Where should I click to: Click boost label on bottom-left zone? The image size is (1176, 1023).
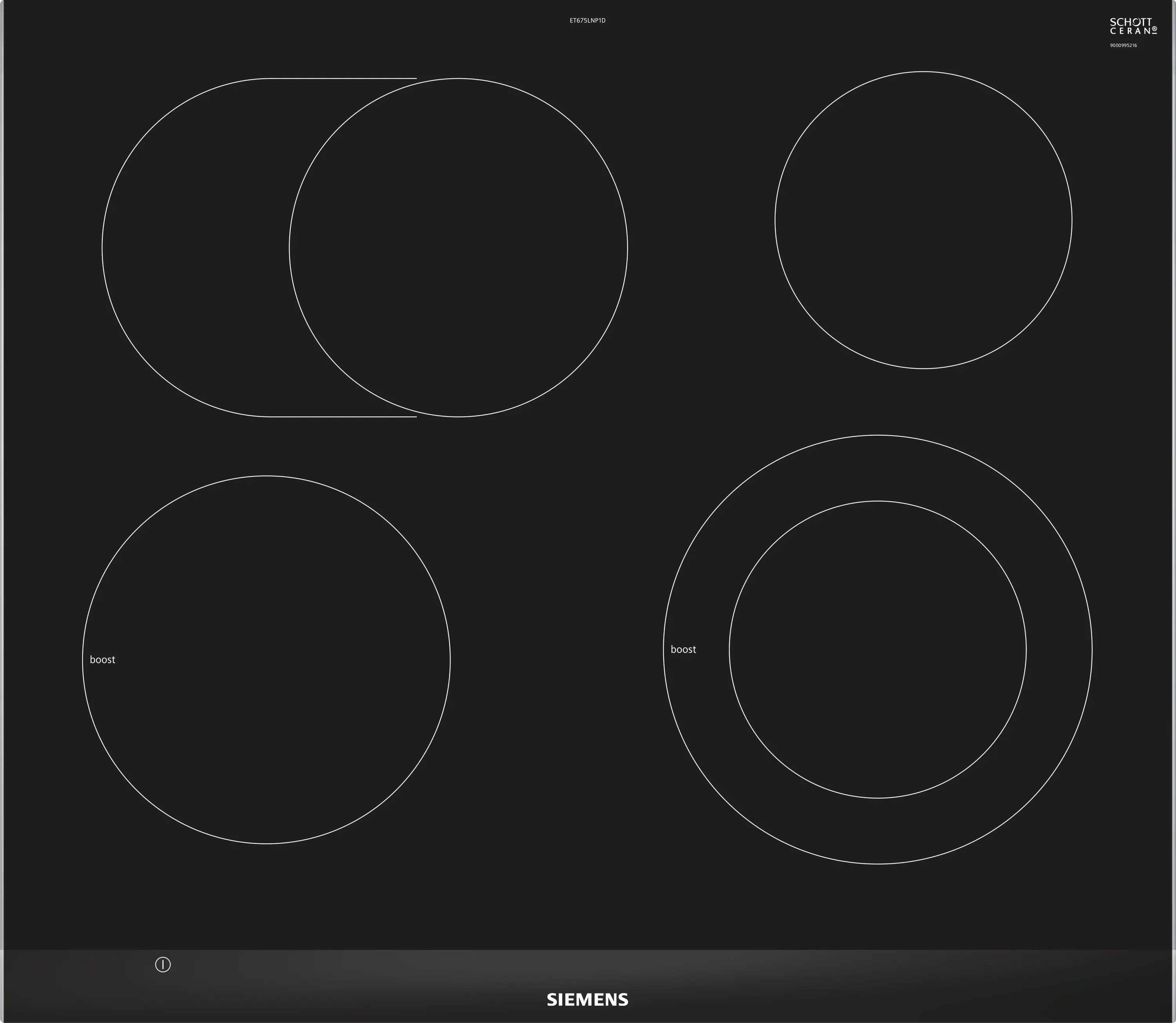coord(102,660)
